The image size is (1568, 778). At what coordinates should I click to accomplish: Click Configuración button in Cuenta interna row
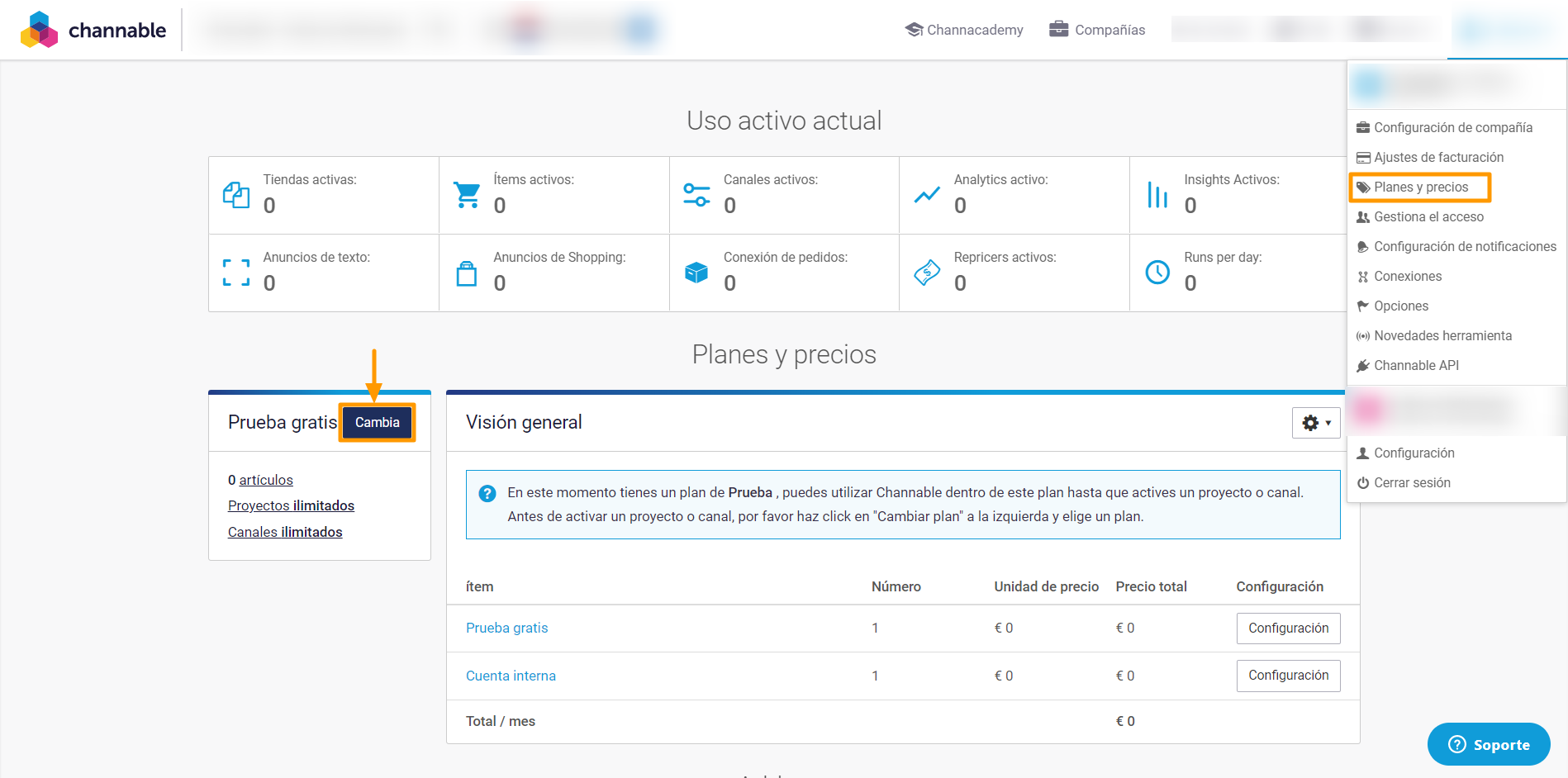click(x=1288, y=676)
